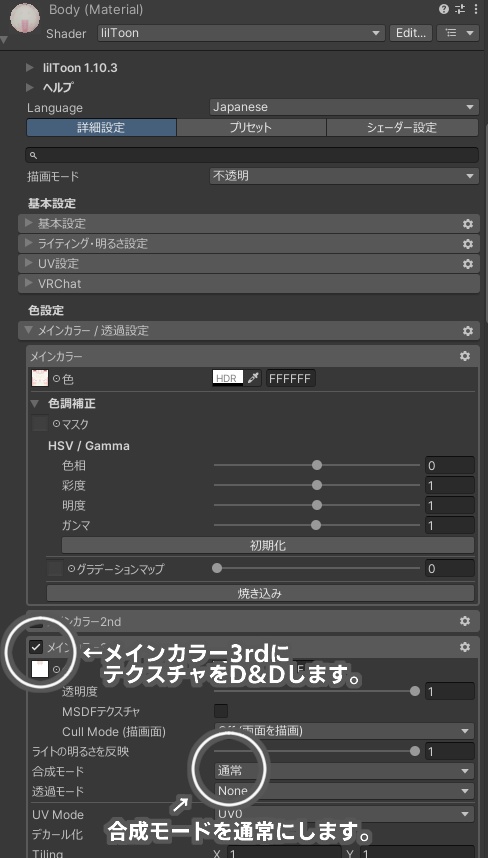Open gear menu for メインカラー3rd
The image size is (488, 858).
click(465, 647)
